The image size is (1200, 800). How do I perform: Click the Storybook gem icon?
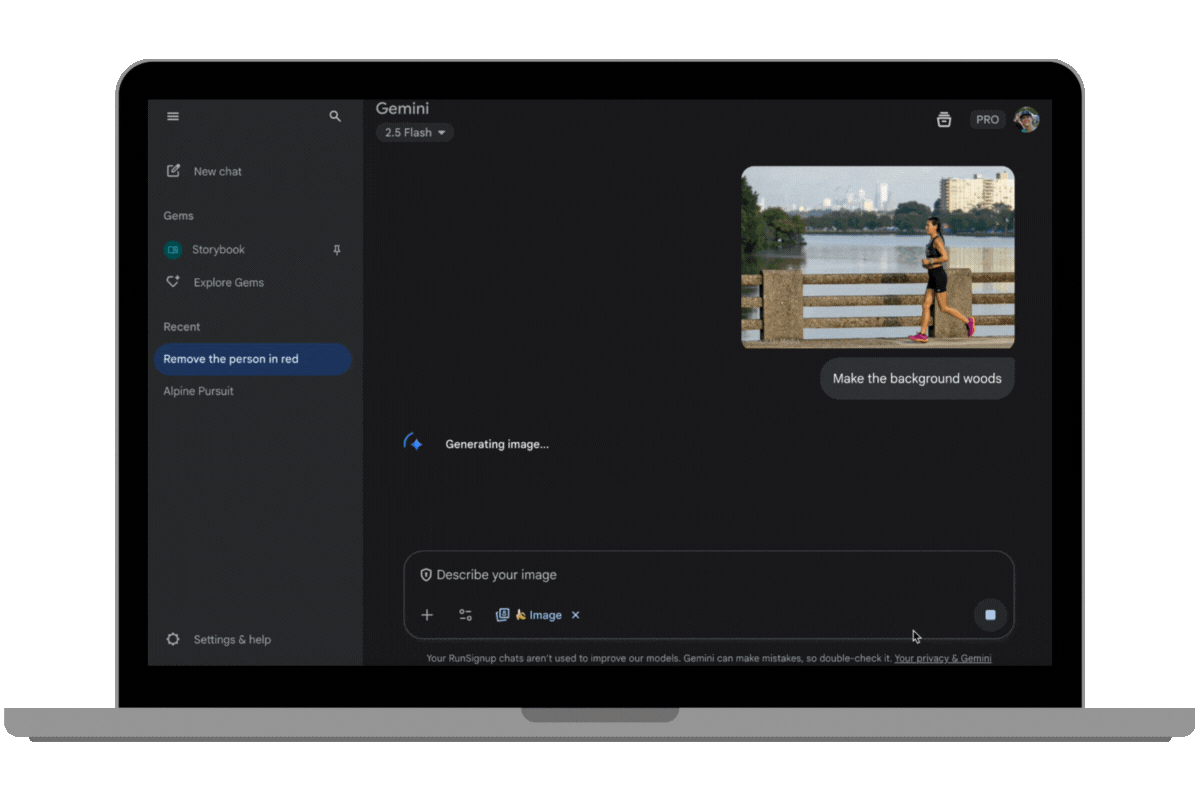point(173,250)
